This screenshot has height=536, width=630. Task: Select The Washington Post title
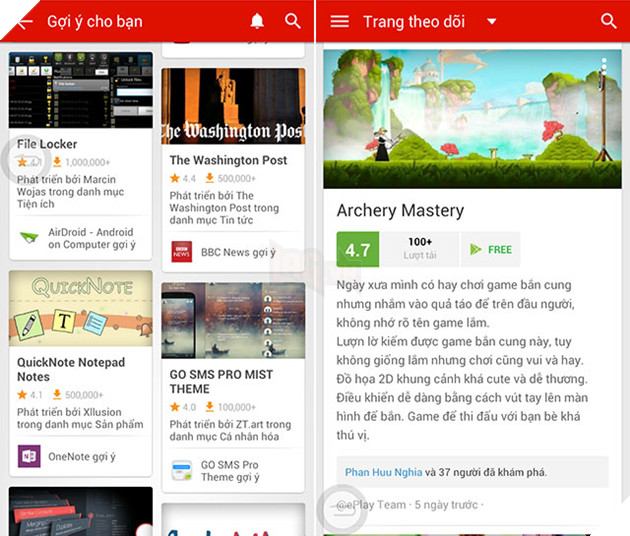(228, 160)
